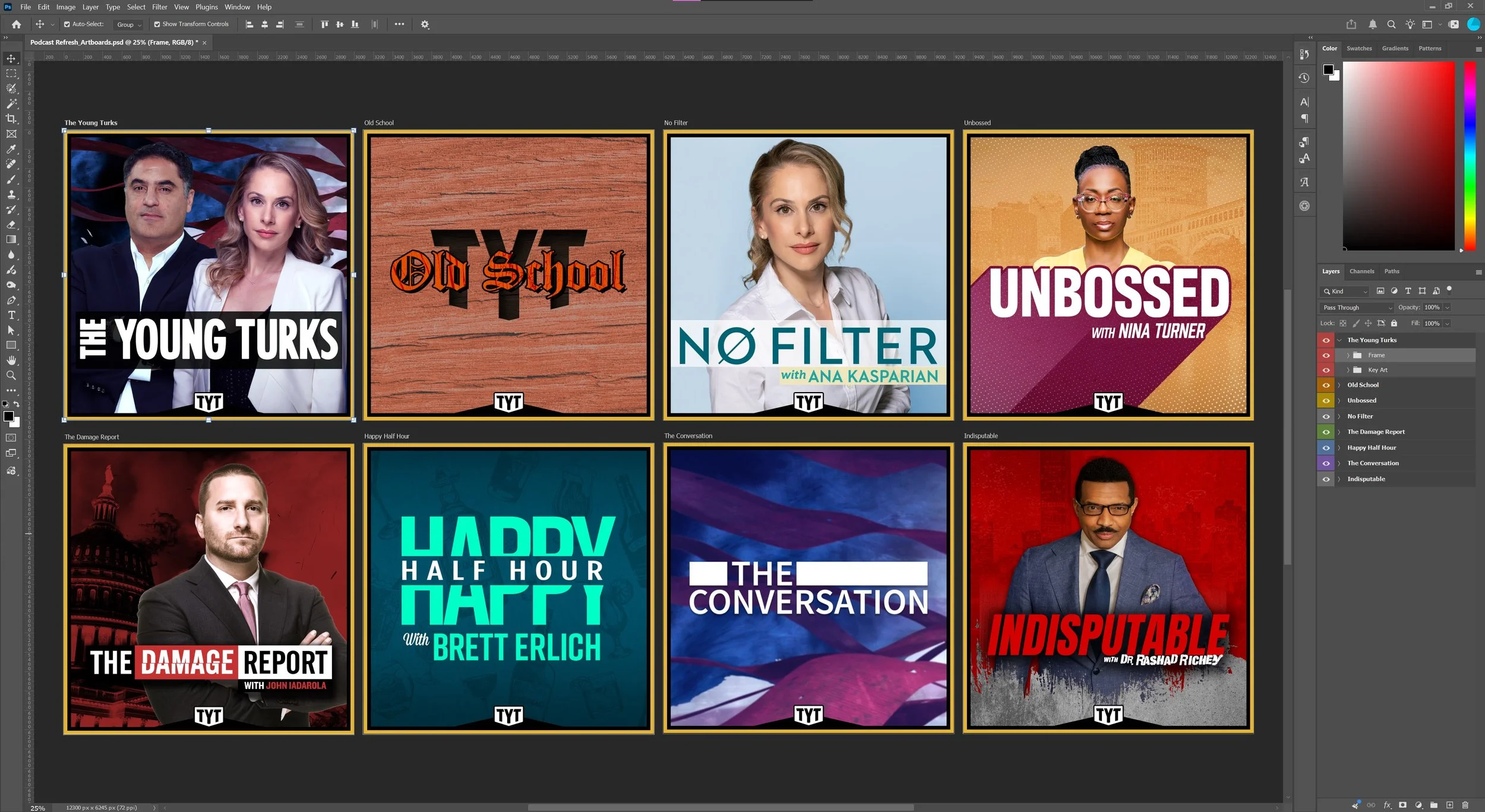Open options bar gear settings

425,24
